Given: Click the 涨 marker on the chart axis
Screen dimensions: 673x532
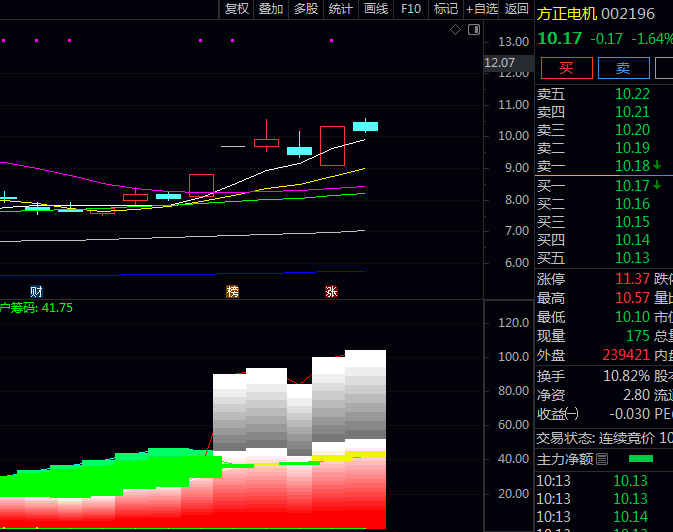Looking at the screenshot, I should point(331,292).
